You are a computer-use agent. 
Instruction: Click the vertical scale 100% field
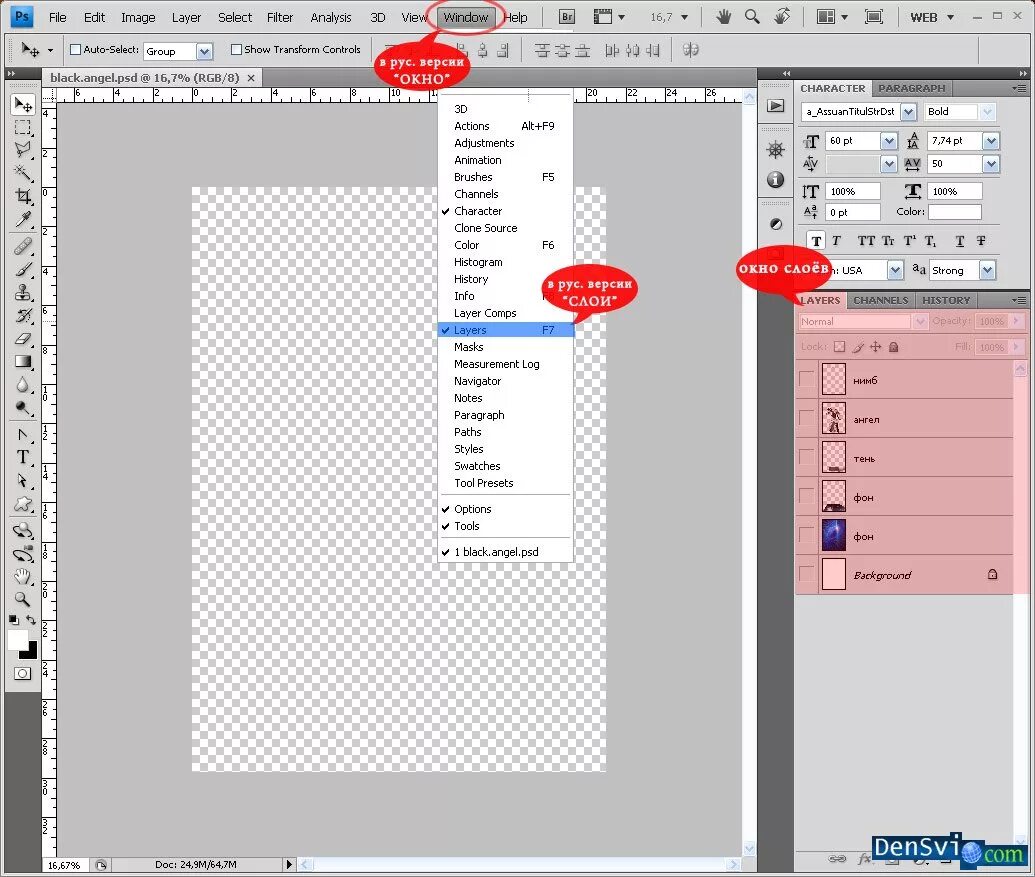click(x=852, y=191)
